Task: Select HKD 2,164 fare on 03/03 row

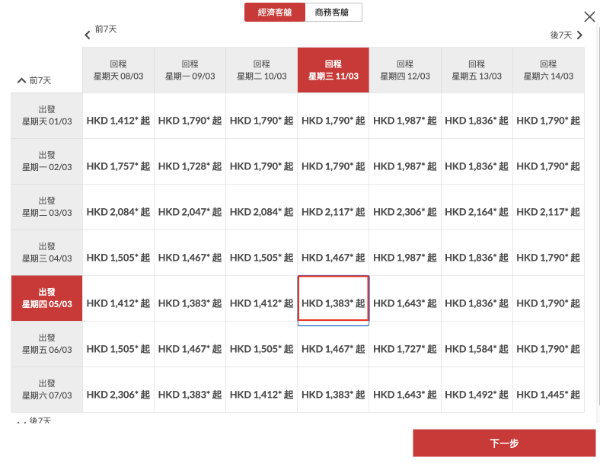Action: click(x=477, y=212)
